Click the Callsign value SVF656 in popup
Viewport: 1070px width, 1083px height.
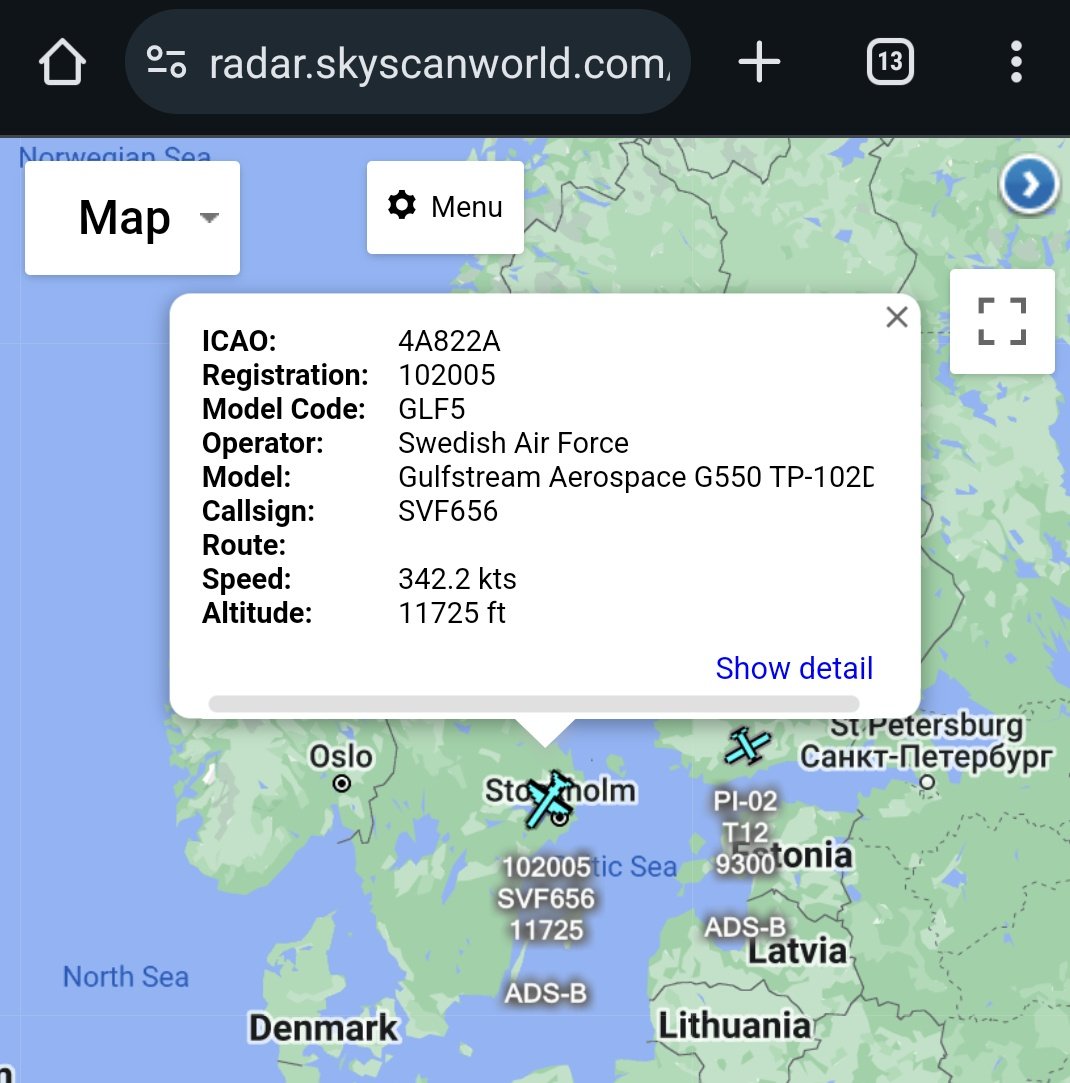tap(448, 511)
